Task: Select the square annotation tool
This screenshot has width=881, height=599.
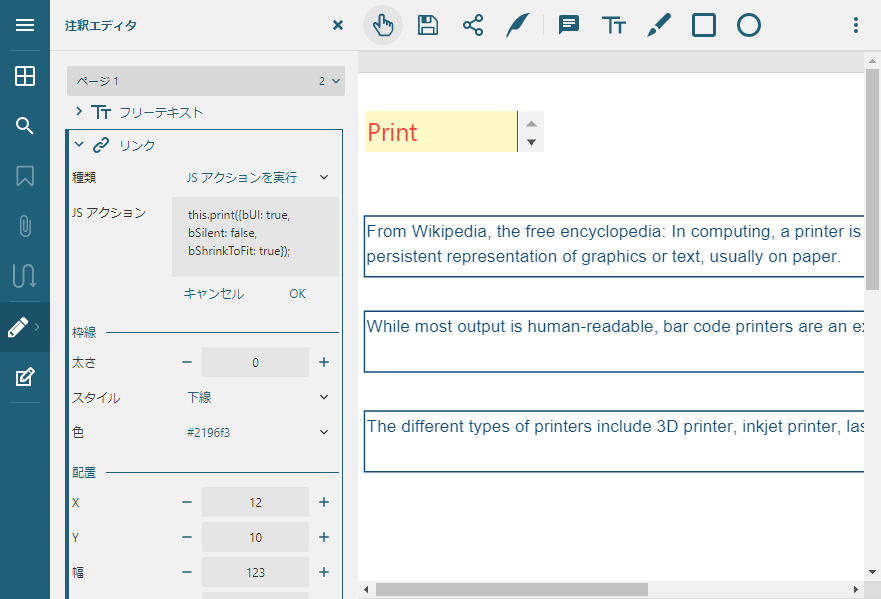Action: click(x=703, y=25)
